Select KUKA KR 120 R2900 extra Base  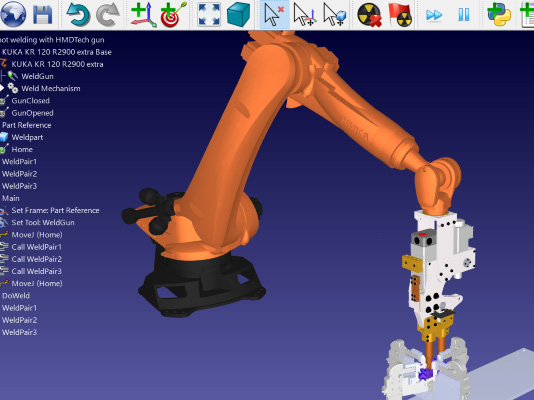(57, 52)
